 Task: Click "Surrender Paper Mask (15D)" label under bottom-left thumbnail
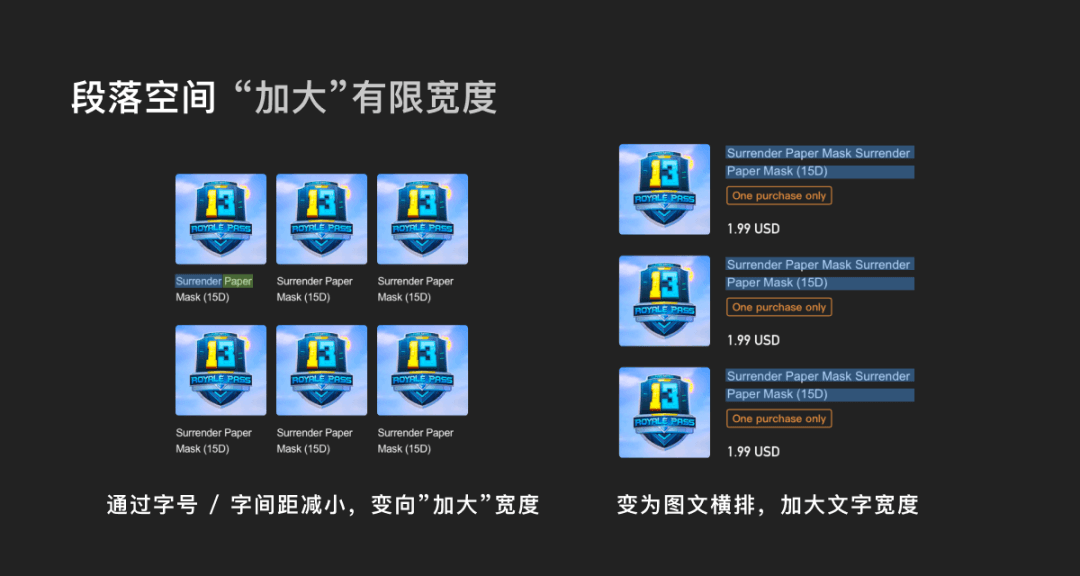point(214,441)
